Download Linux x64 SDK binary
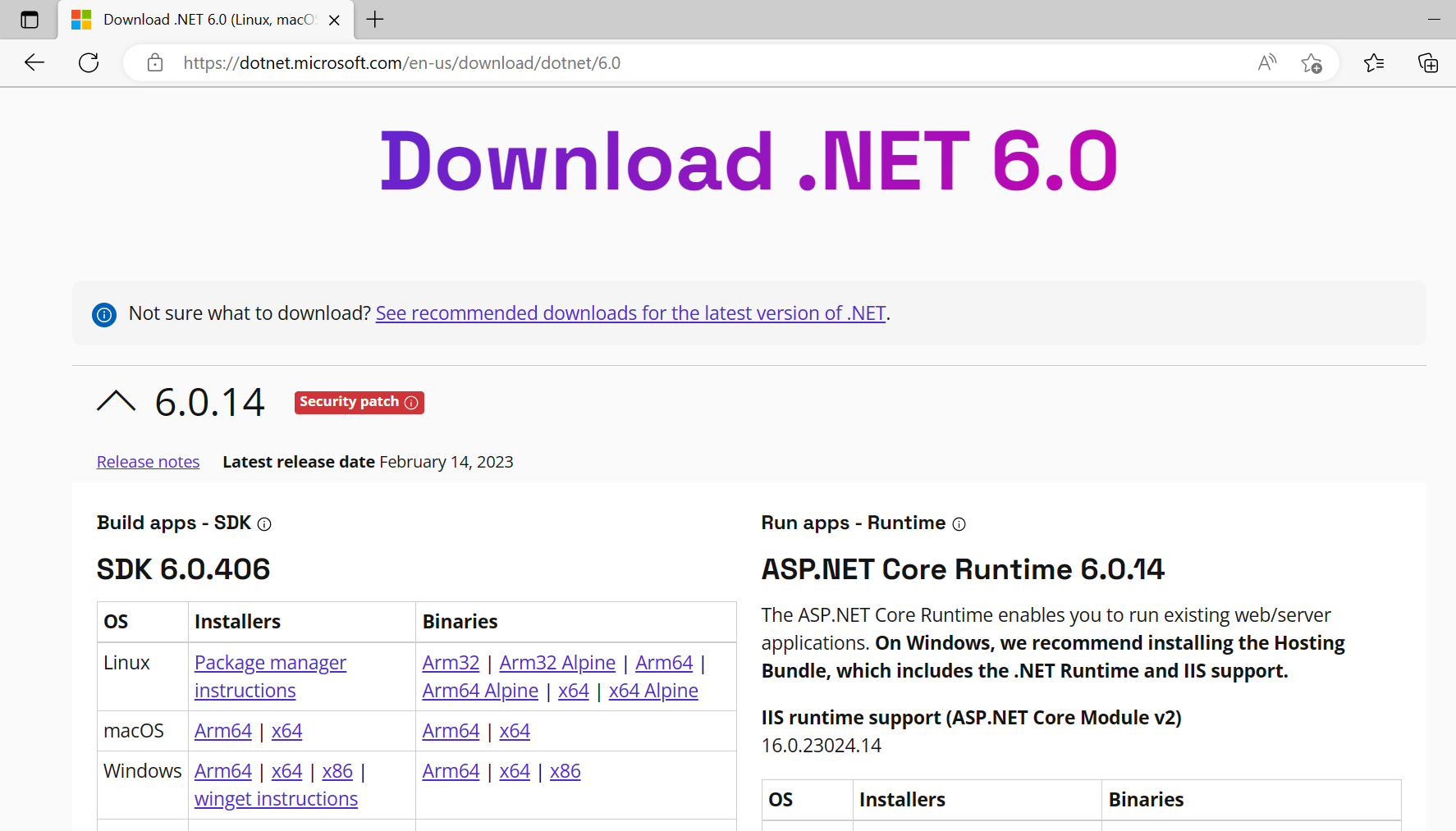Viewport: 1456px width, 831px height. pos(574,691)
